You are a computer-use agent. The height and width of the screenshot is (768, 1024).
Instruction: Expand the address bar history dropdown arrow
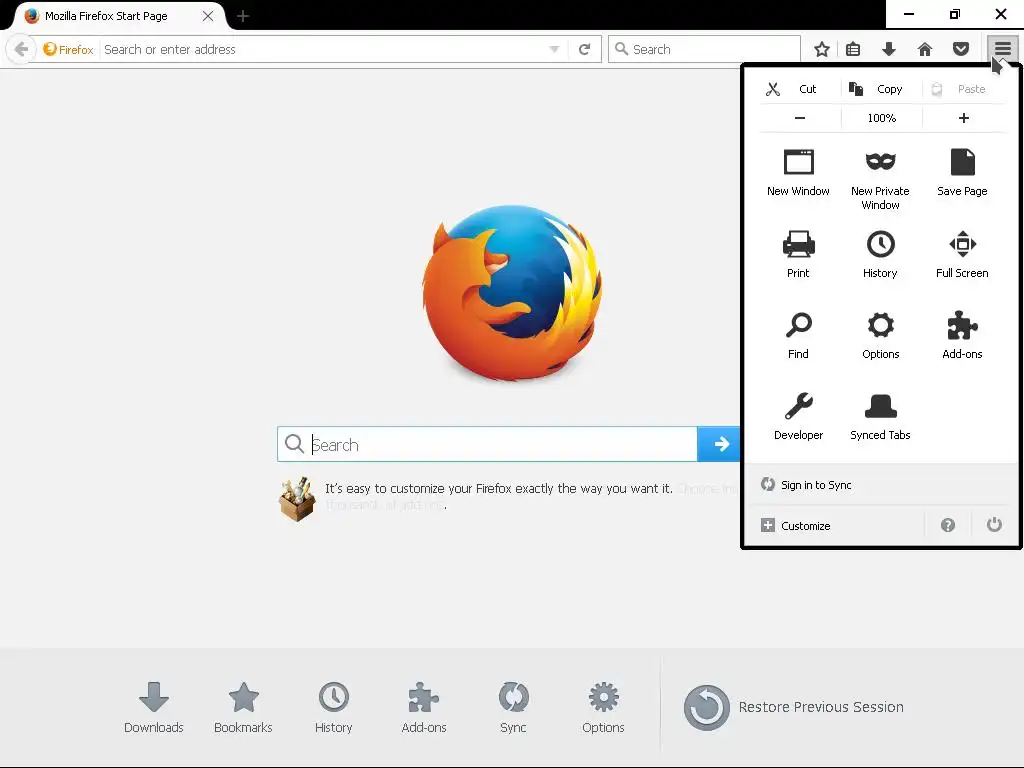pos(554,49)
